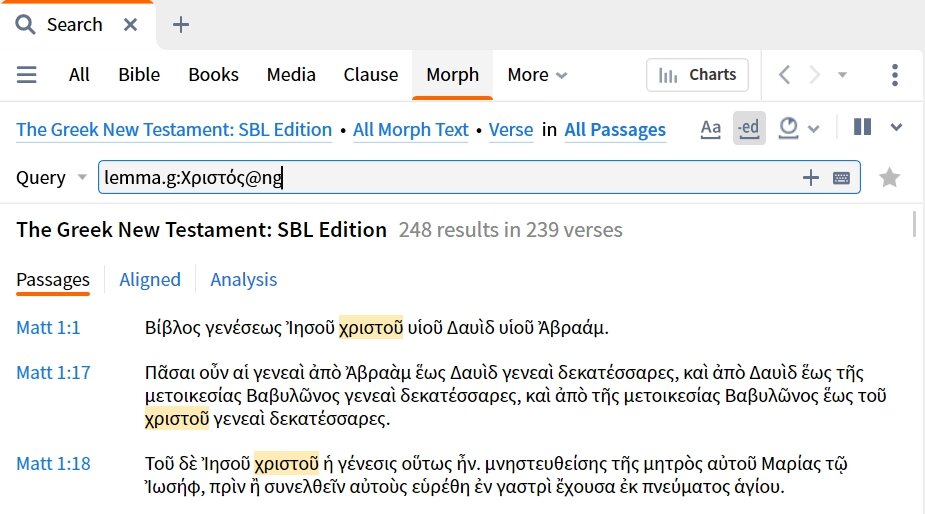The height and width of the screenshot is (514, 925).
Task: Open the panel kebab menu
Action: [895, 75]
